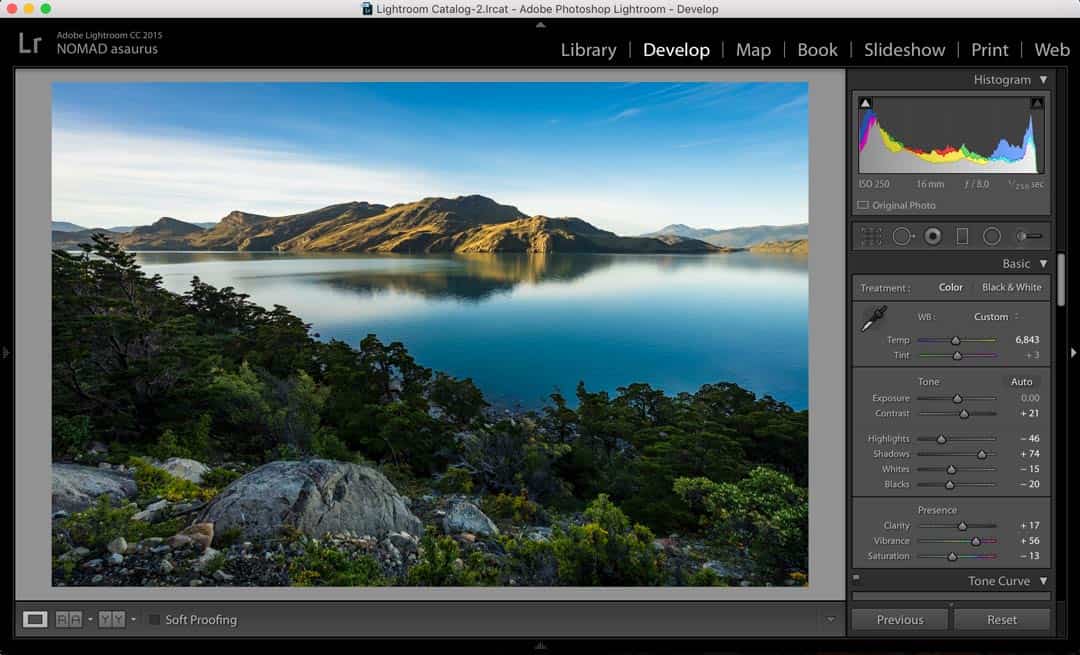Select the Graduated Filter tool
This screenshot has height=655, width=1080.
pyautogui.click(x=962, y=237)
